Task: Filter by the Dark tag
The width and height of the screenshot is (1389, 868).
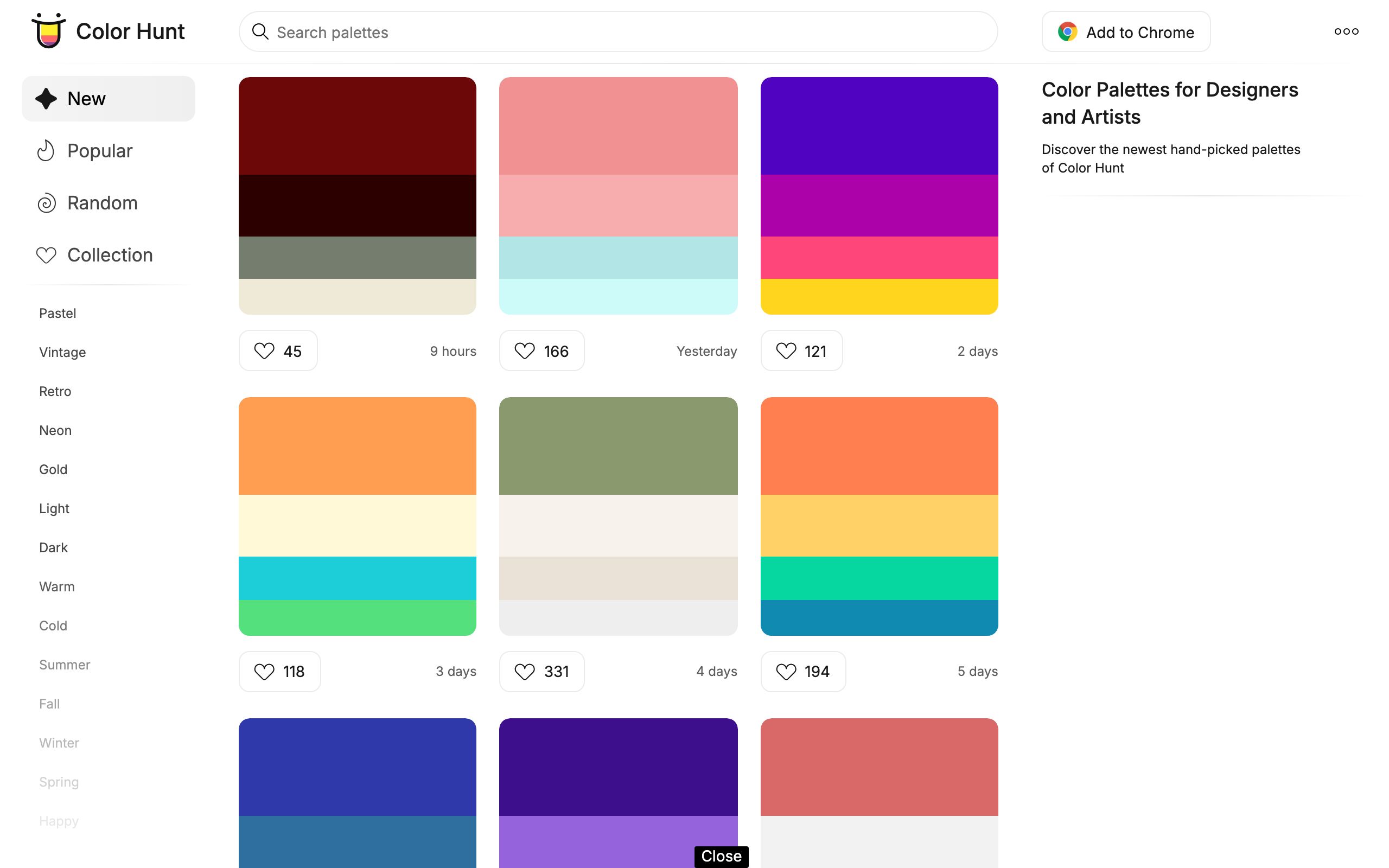Action: click(53, 548)
